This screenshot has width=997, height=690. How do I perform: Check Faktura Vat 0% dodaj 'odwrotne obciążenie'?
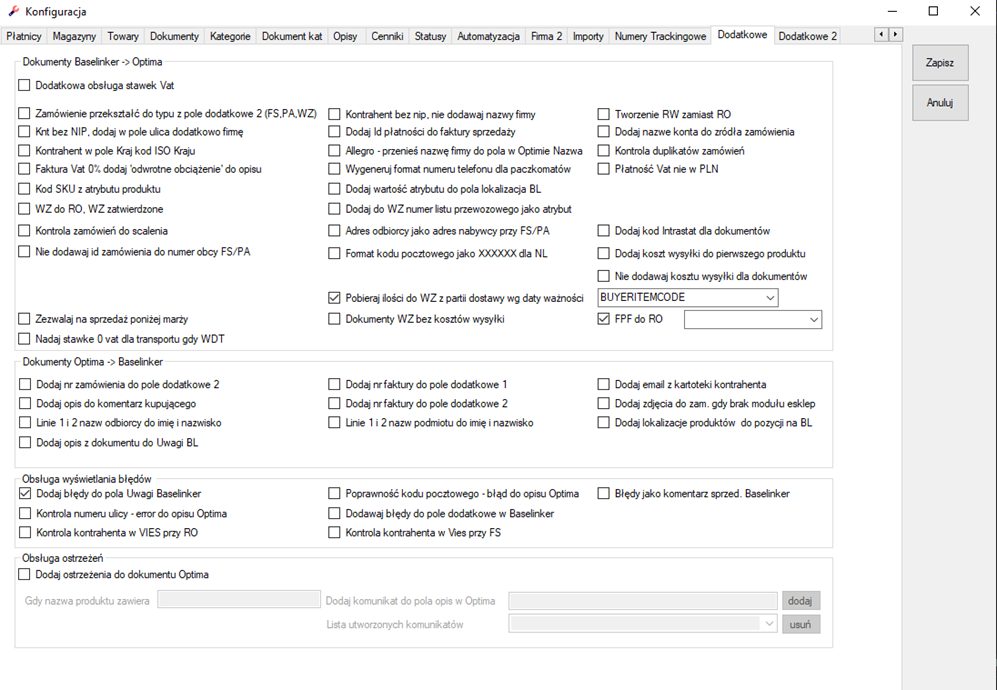click(24, 169)
